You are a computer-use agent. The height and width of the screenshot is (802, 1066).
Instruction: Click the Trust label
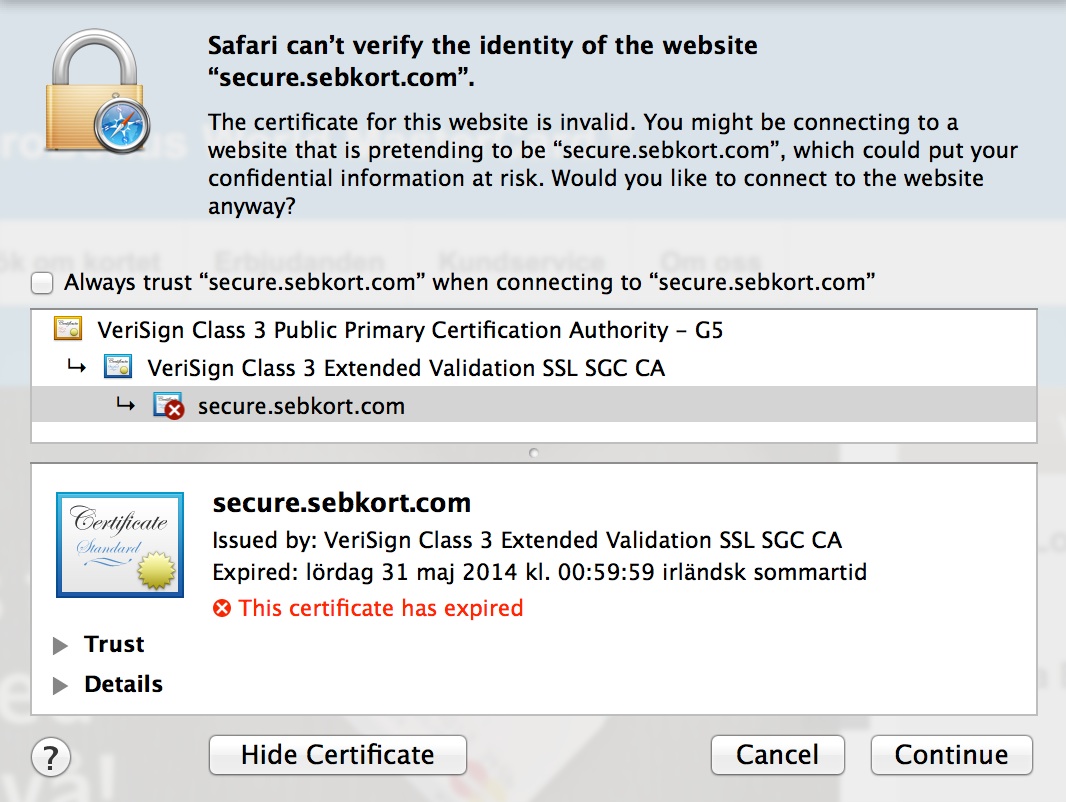coord(114,644)
